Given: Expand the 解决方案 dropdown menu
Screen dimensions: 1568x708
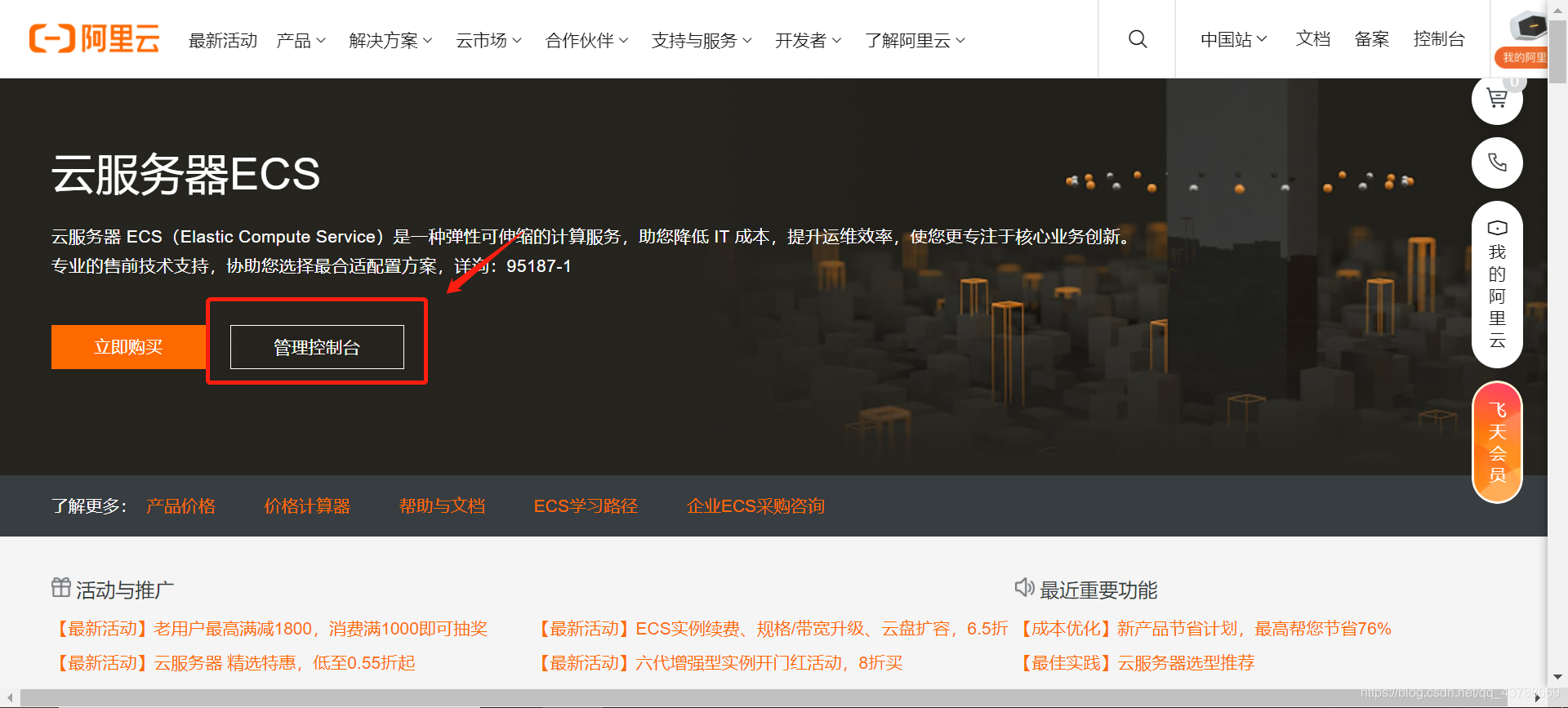Looking at the screenshot, I should tap(390, 40).
